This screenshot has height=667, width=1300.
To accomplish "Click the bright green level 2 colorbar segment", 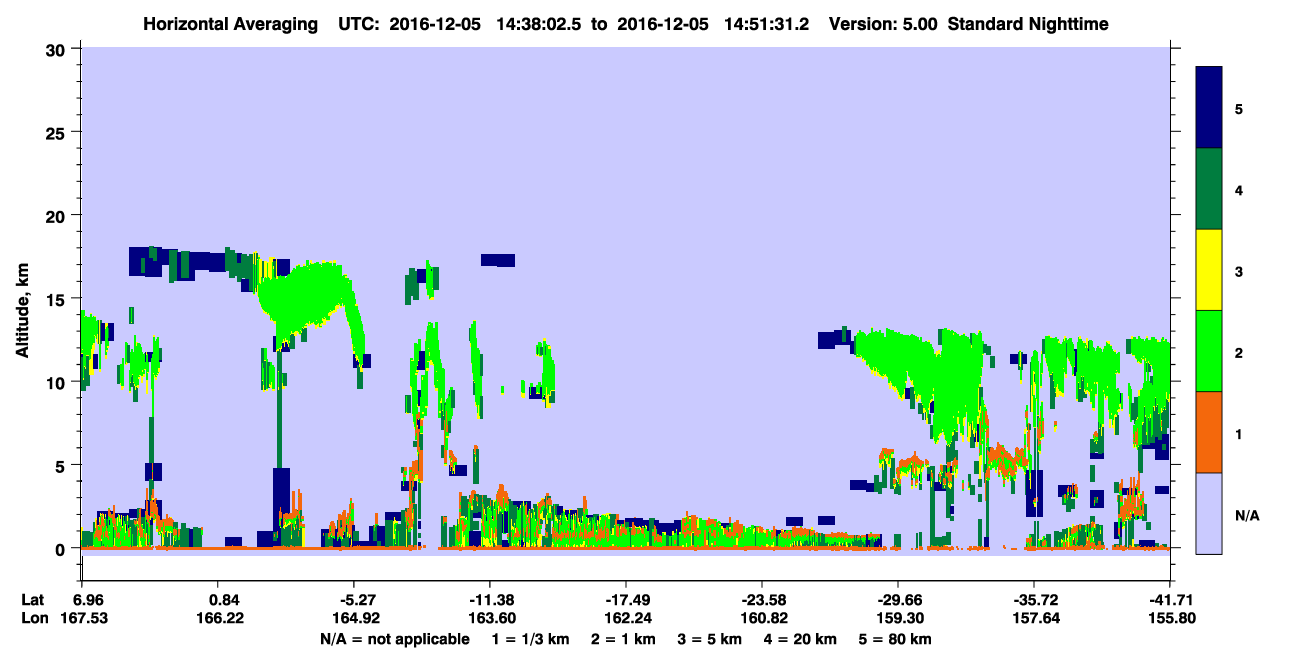I will (x=1209, y=351).
